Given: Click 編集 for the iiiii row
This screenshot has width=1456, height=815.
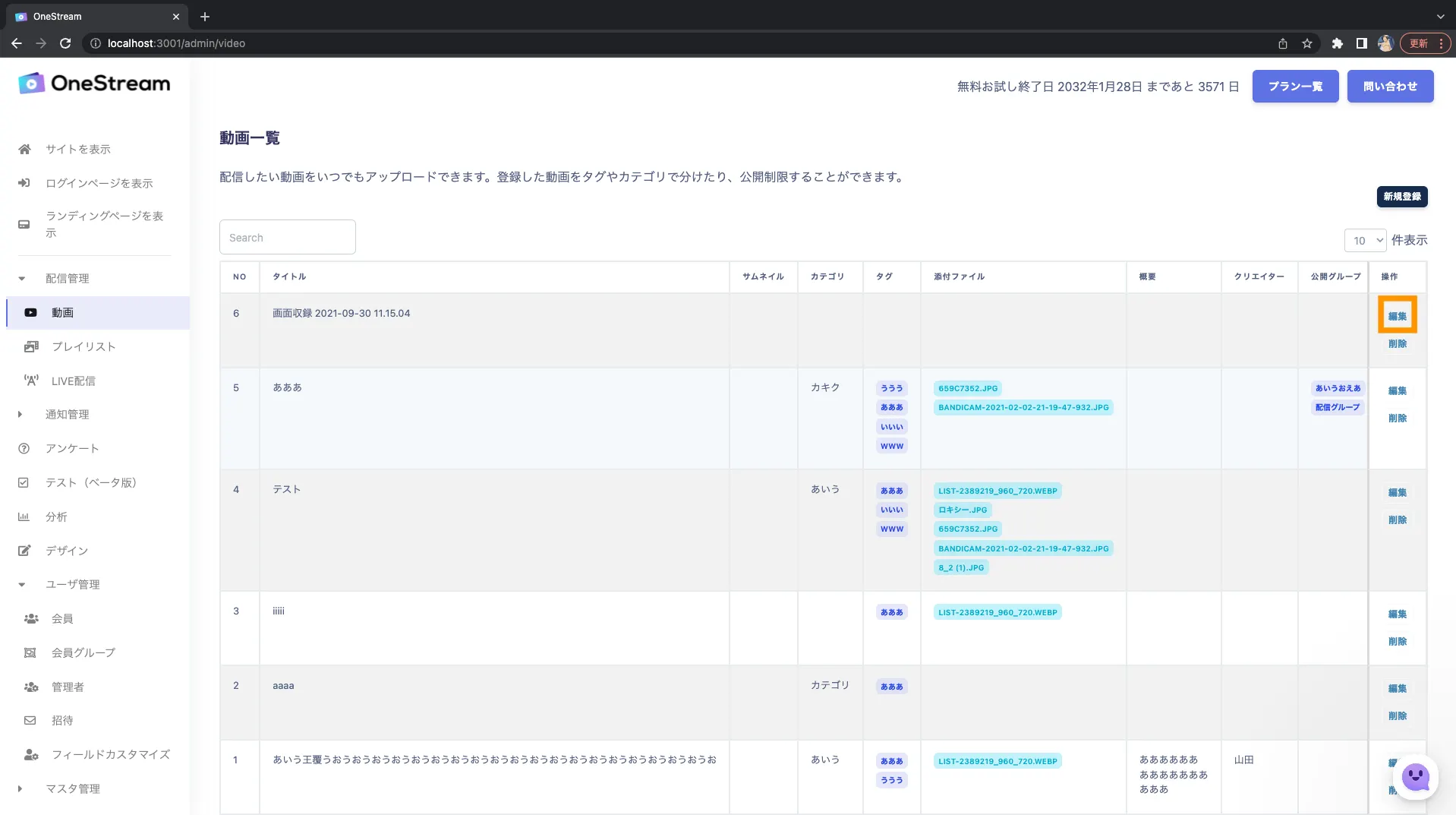Looking at the screenshot, I should point(1397,614).
